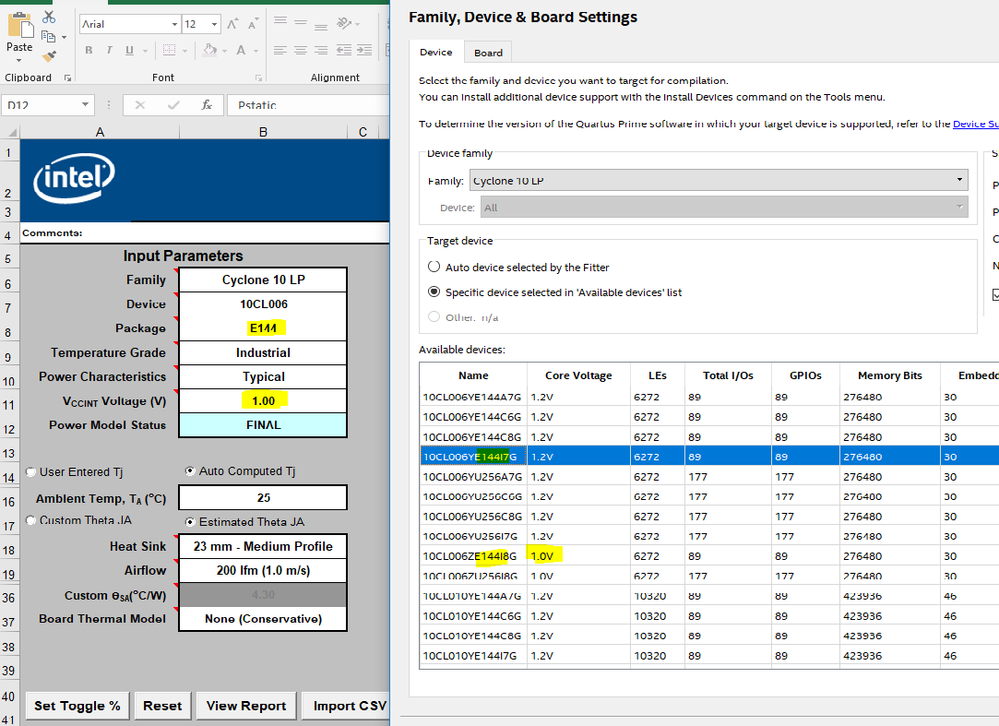The image size is (999, 726).
Task: Click the Insert Function fx icon
Action: (206, 104)
